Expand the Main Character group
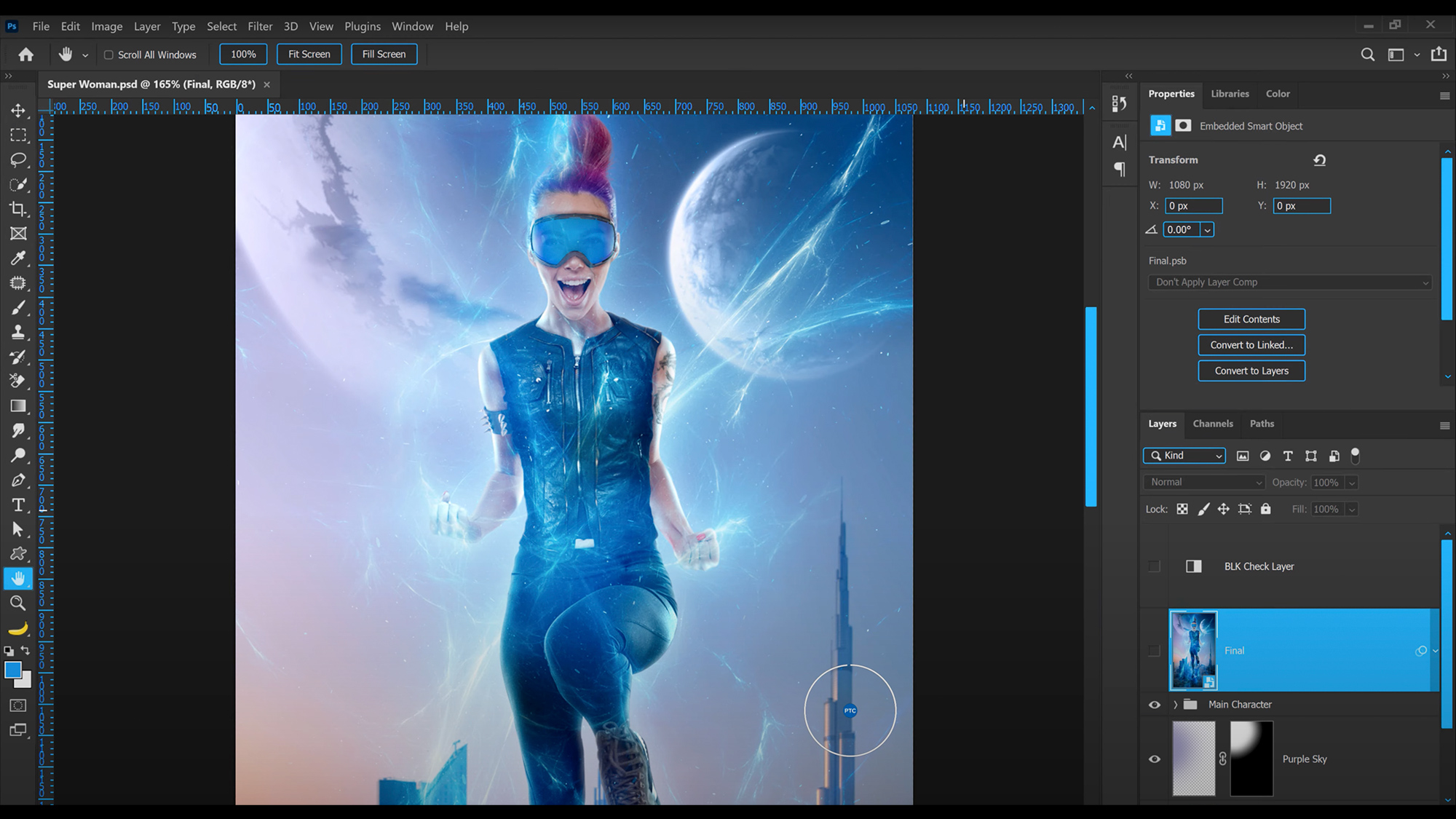Viewport: 1456px width, 819px height. click(1175, 704)
